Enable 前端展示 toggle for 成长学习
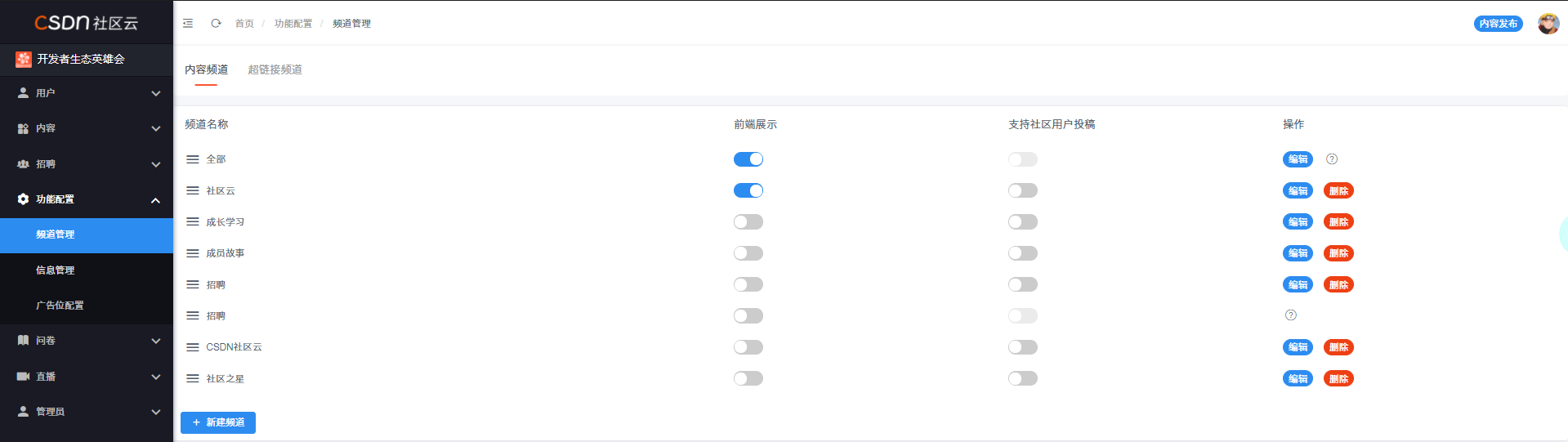The width and height of the screenshot is (1568, 442). [x=748, y=221]
